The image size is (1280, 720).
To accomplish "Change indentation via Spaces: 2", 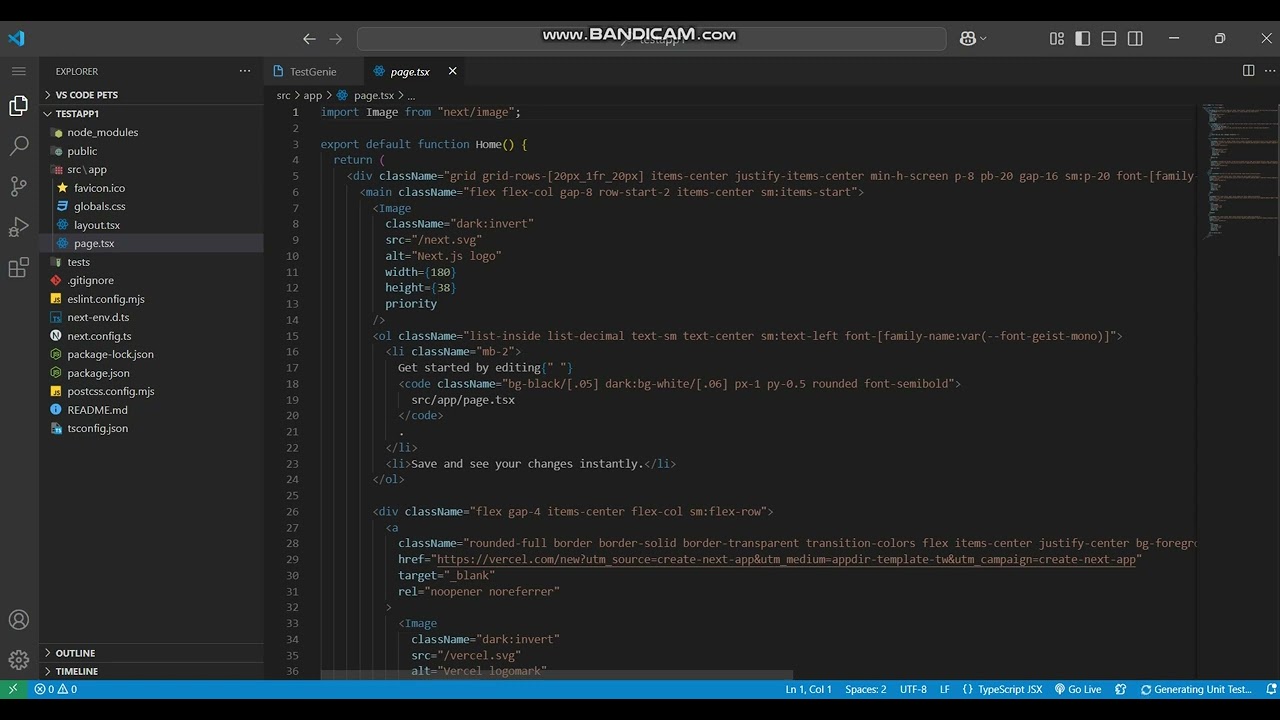I will point(866,689).
